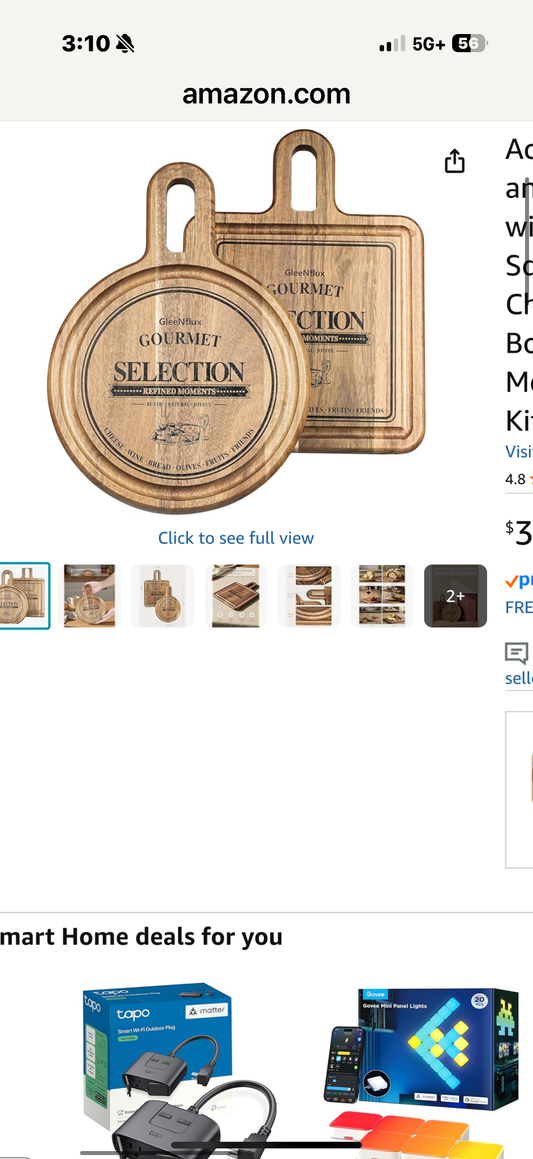Select the first cutting boards thumbnail

[24, 596]
